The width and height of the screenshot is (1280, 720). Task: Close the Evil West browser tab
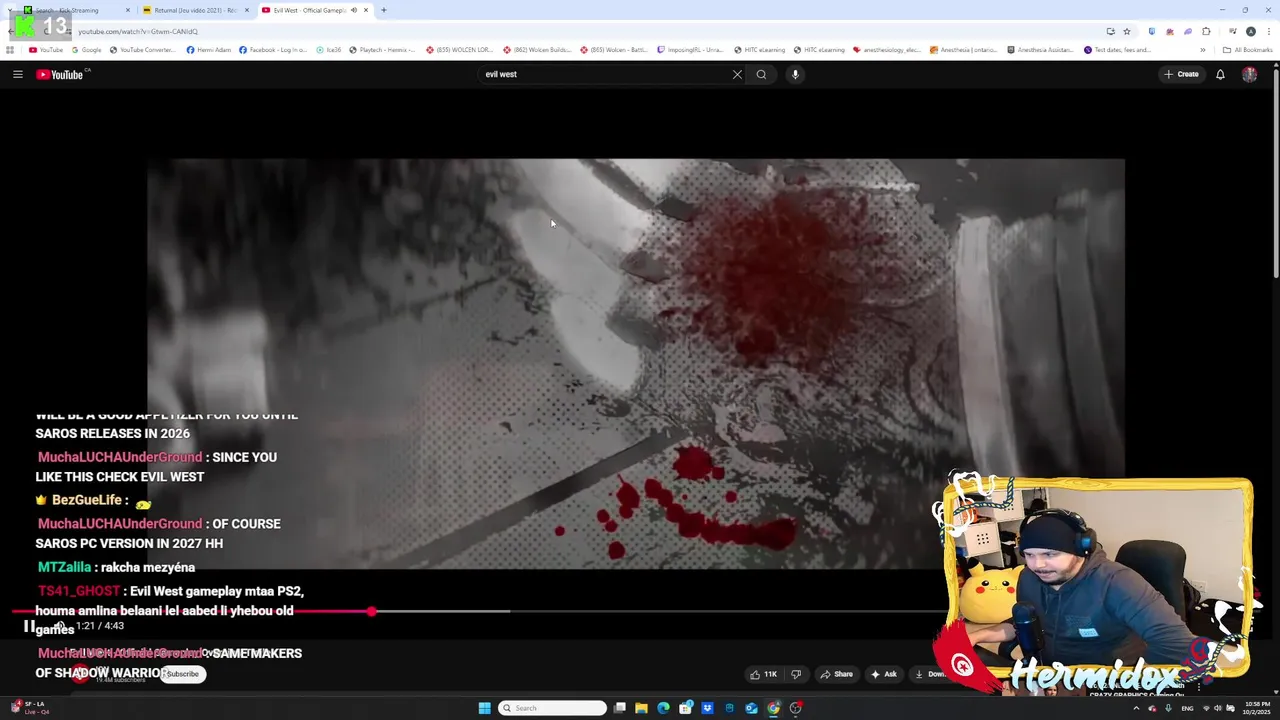[366, 10]
